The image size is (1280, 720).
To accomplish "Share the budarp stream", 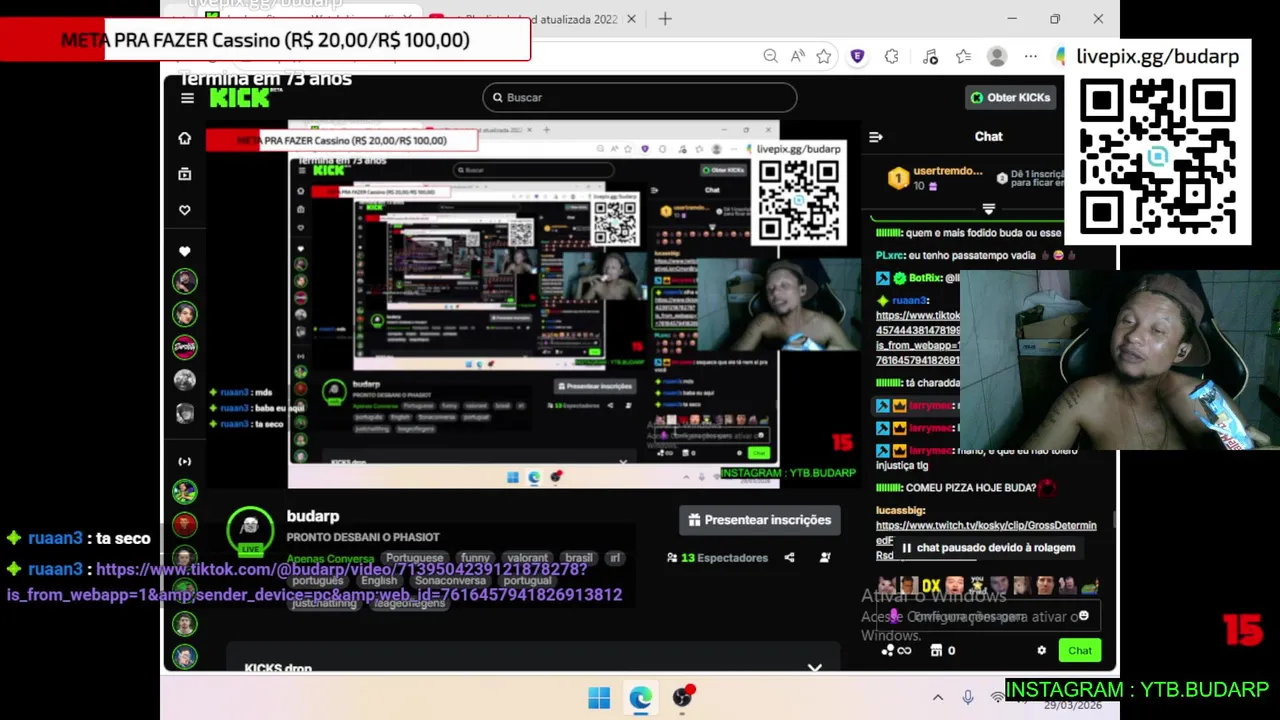I will pos(789,557).
